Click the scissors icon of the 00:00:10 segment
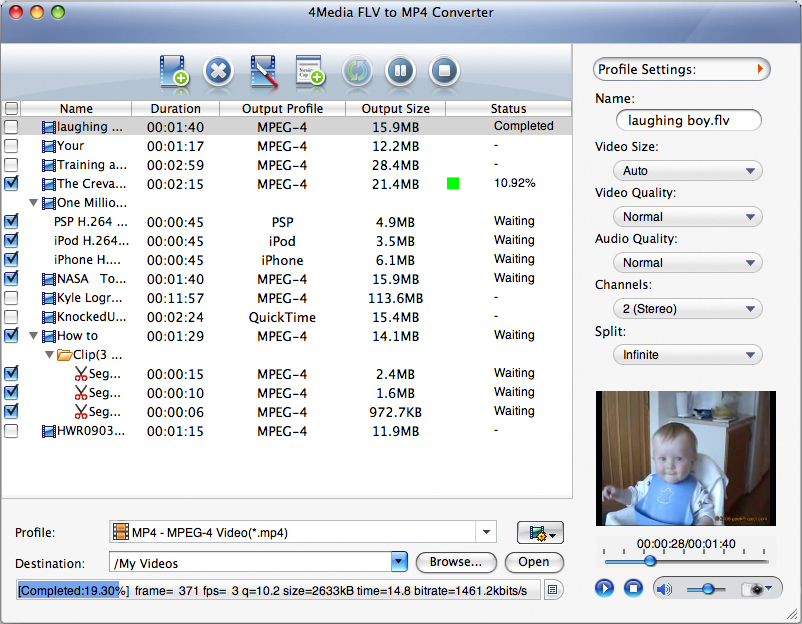The image size is (802, 624). click(x=81, y=393)
